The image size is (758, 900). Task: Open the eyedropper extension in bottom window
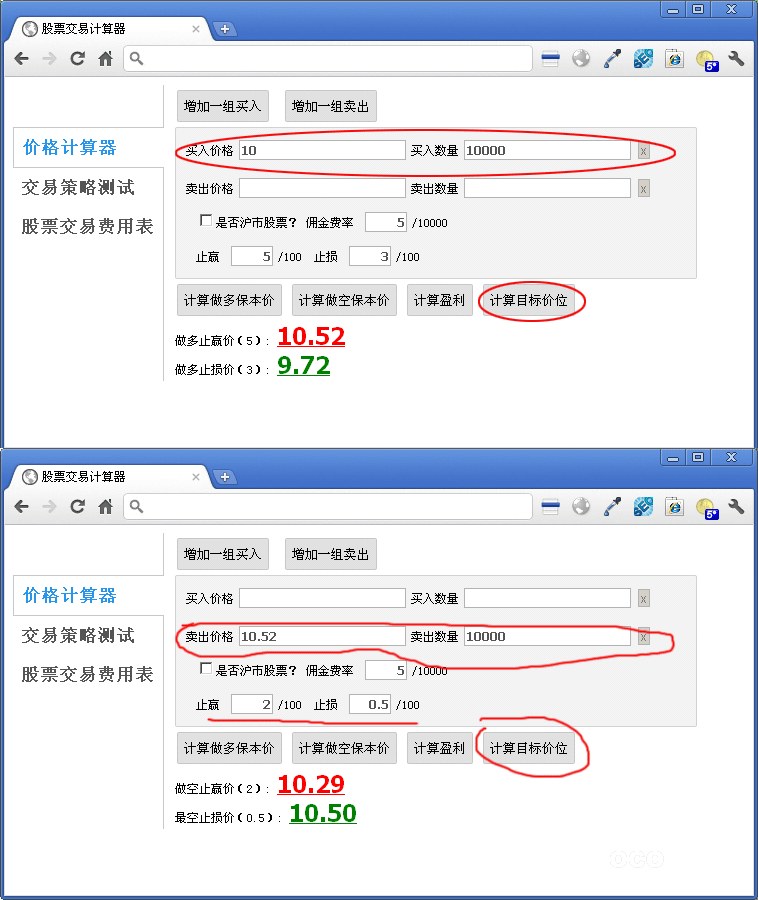[x=612, y=506]
